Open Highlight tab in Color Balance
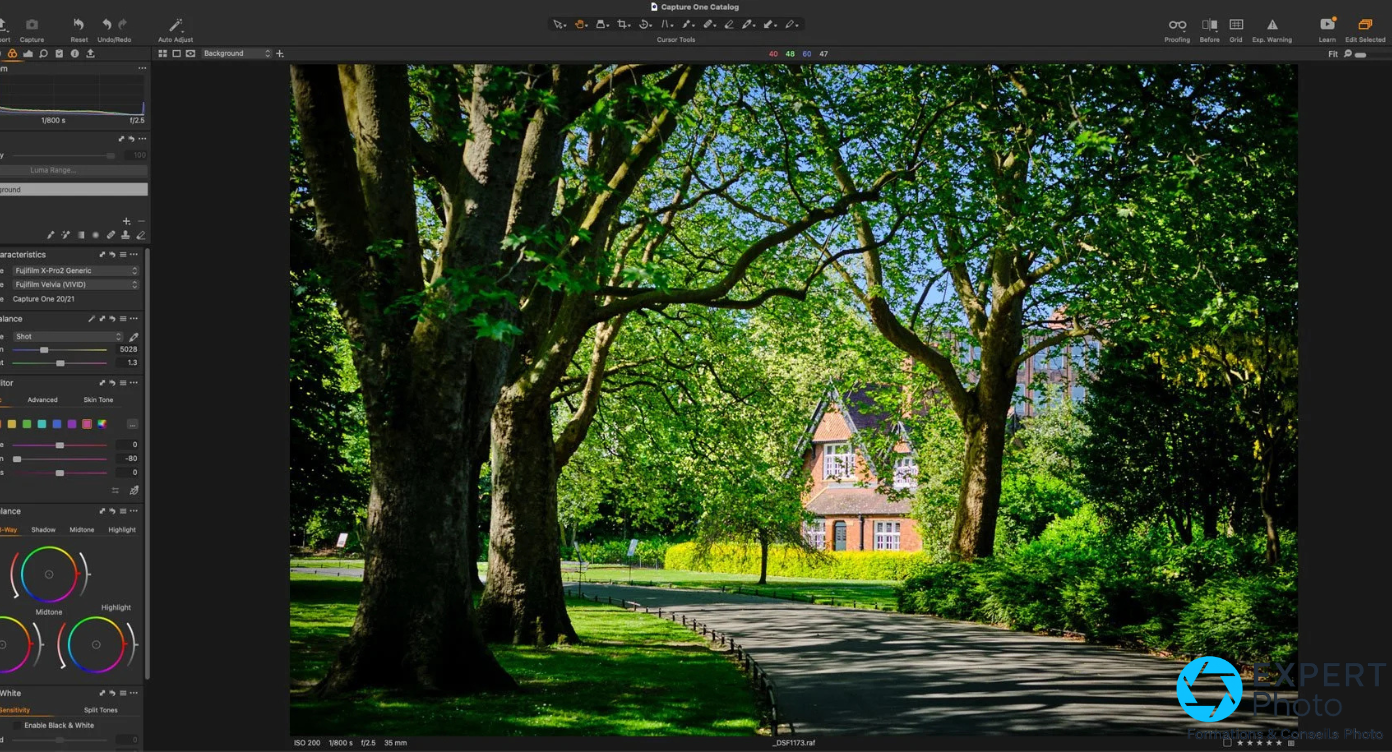Viewport: 1392px width, 752px height. point(122,530)
